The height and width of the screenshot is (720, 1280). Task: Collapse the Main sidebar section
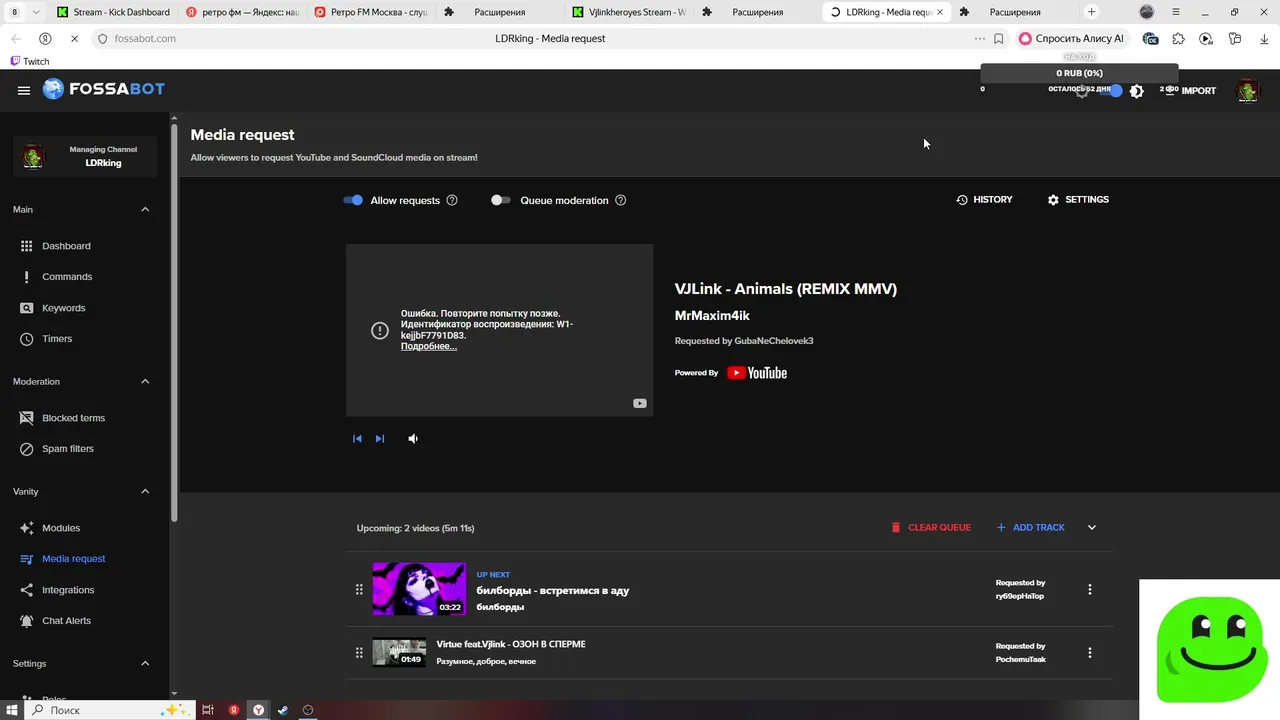coord(145,210)
